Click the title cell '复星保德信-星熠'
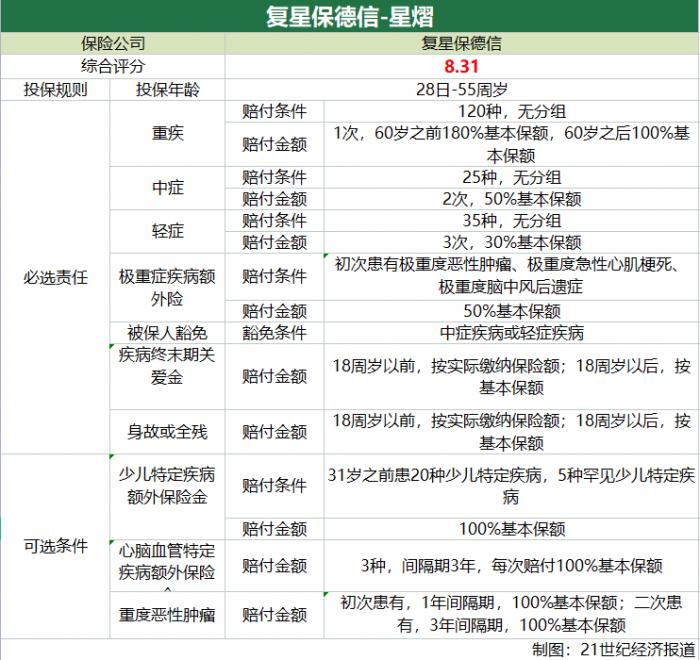The width and height of the screenshot is (700, 660). 350,17
